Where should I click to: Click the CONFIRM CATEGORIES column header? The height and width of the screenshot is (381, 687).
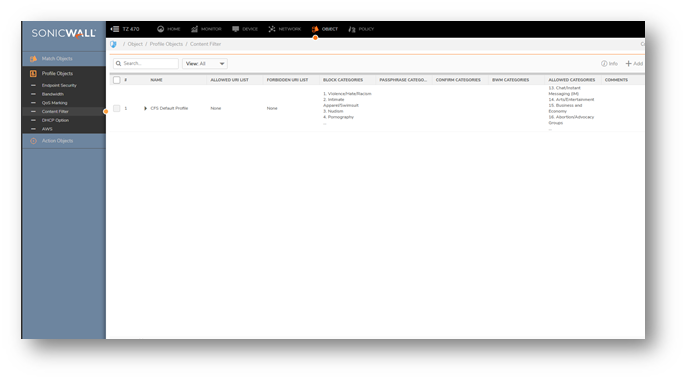coord(458,80)
